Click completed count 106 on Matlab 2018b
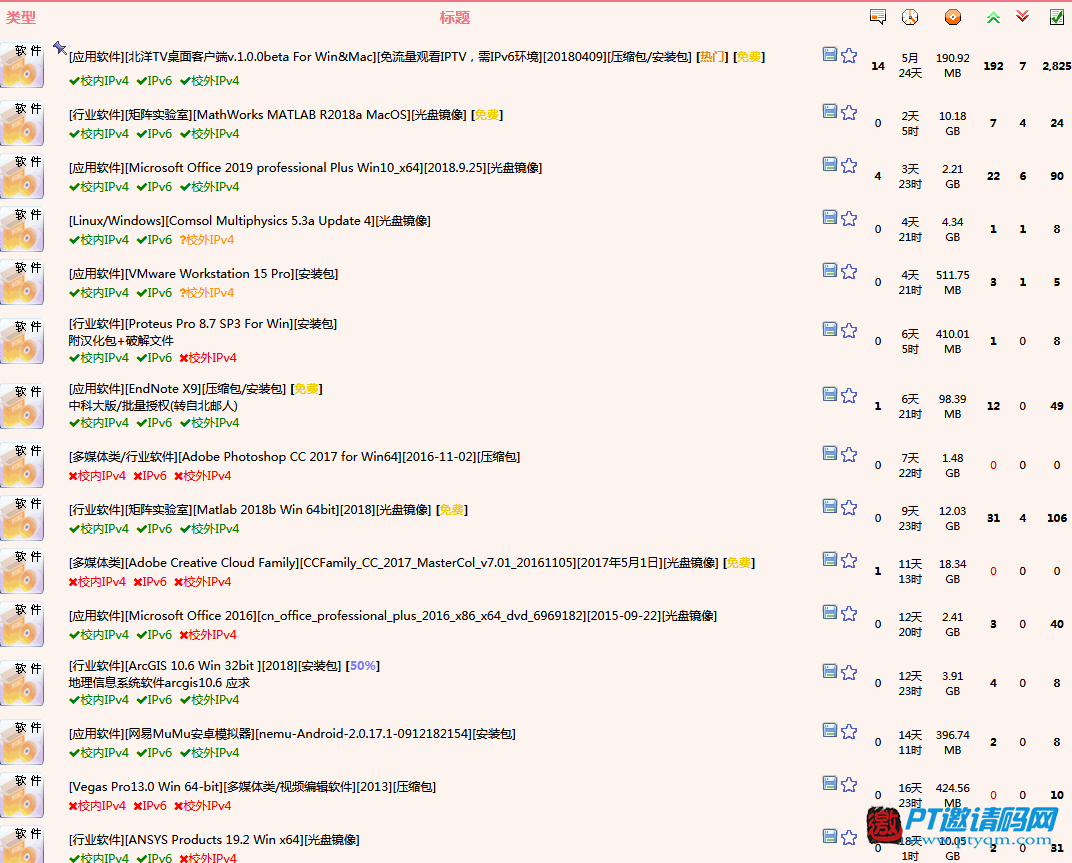The image size is (1072, 863). (x=1057, y=518)
